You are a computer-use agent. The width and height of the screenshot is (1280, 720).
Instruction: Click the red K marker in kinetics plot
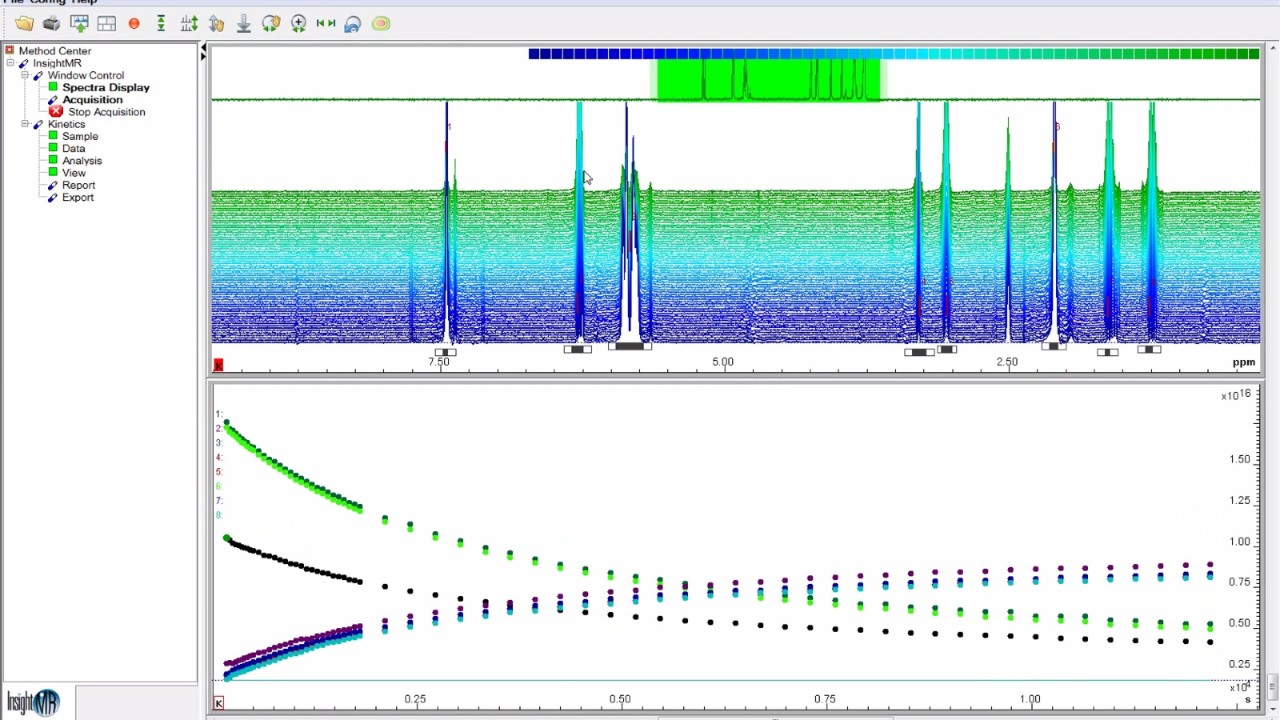(219, 703)
